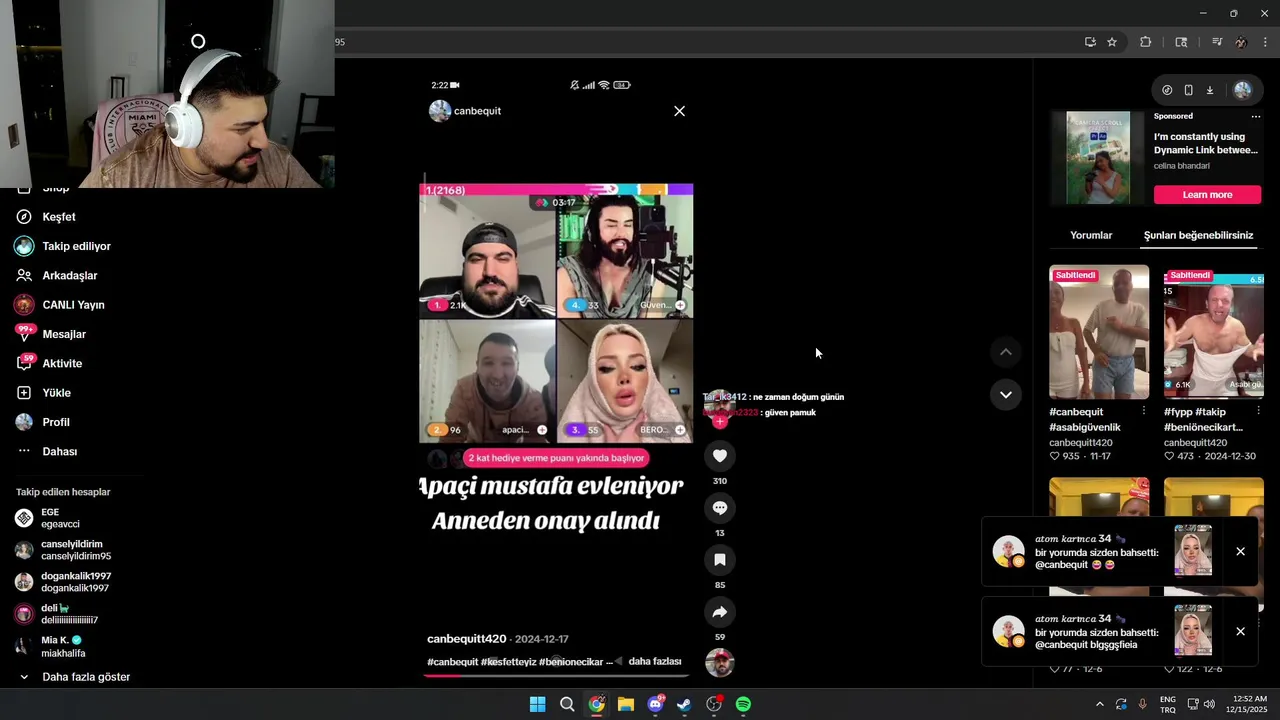Open clock showing 12:52 AM
Screen dimensions: 1280x720
1247,704
